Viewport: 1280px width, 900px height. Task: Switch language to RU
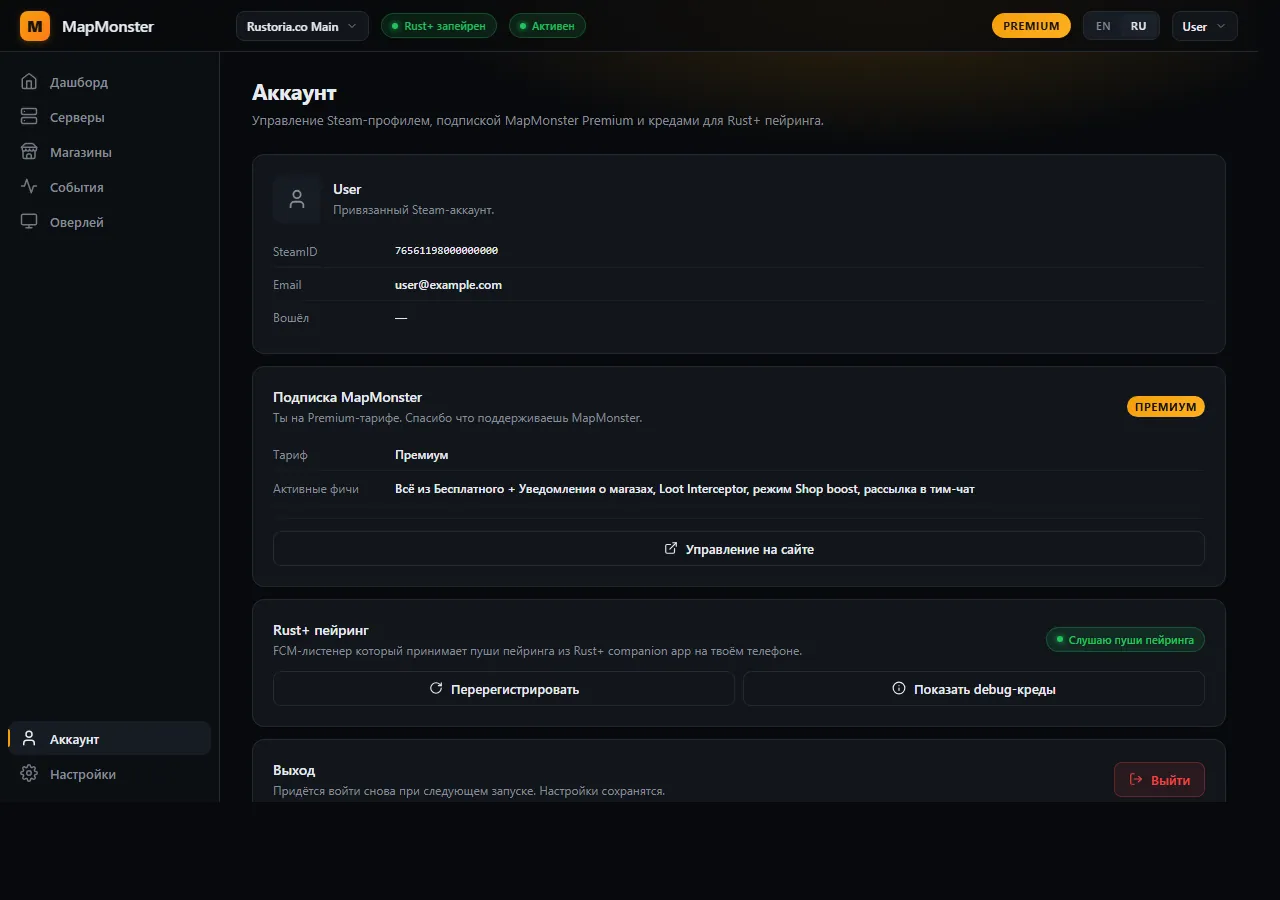(x=1139, y=26)
